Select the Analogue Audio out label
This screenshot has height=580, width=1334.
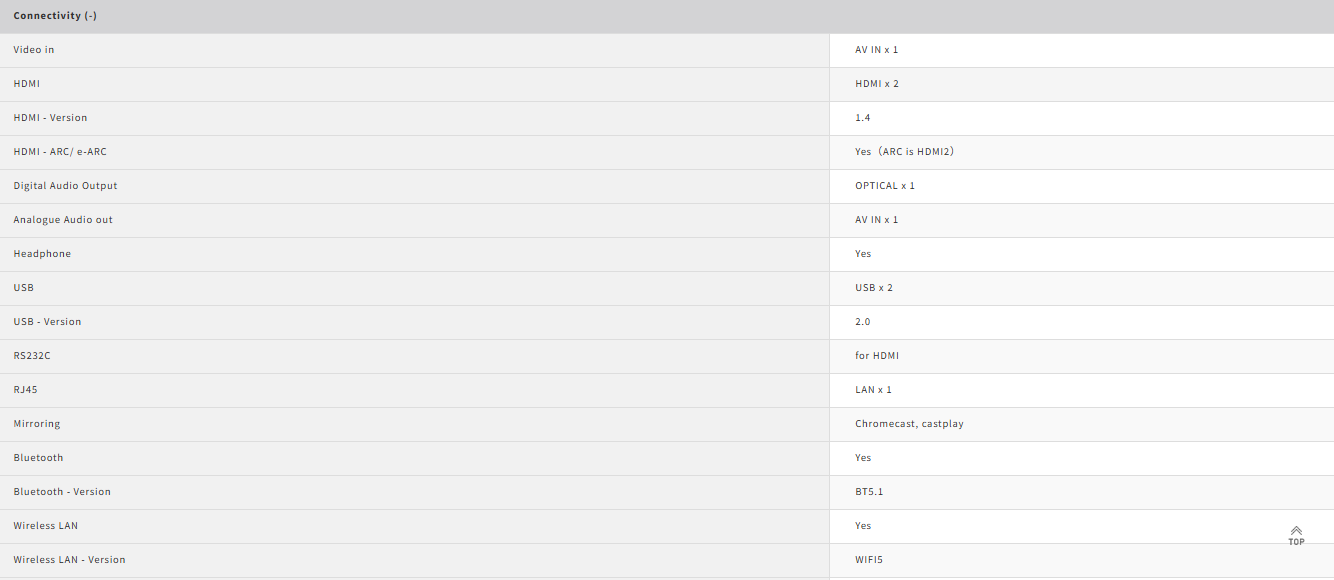coord(63,220)
